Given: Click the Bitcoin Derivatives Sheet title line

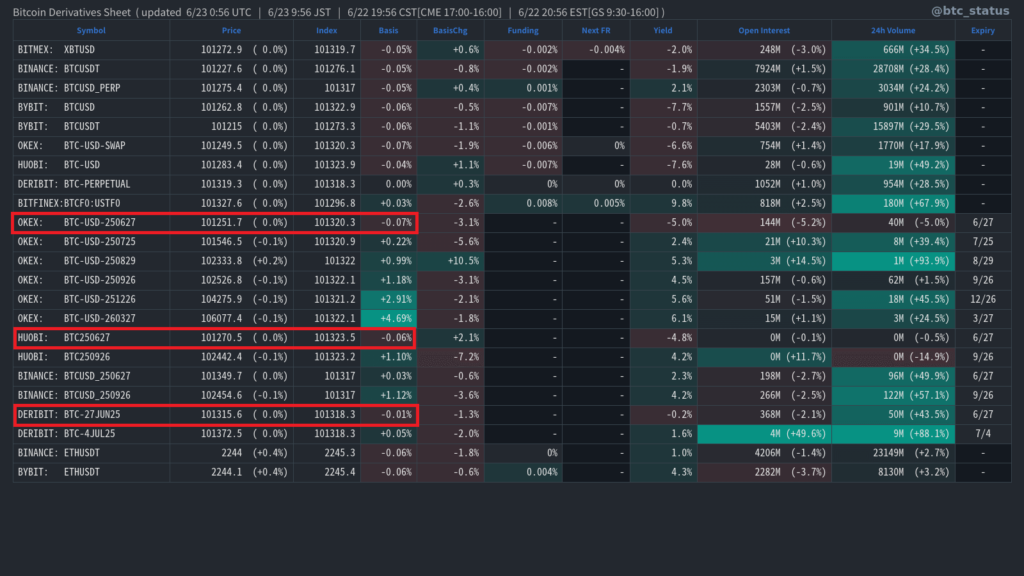Looking at the screenshot, I should [338, 12].
